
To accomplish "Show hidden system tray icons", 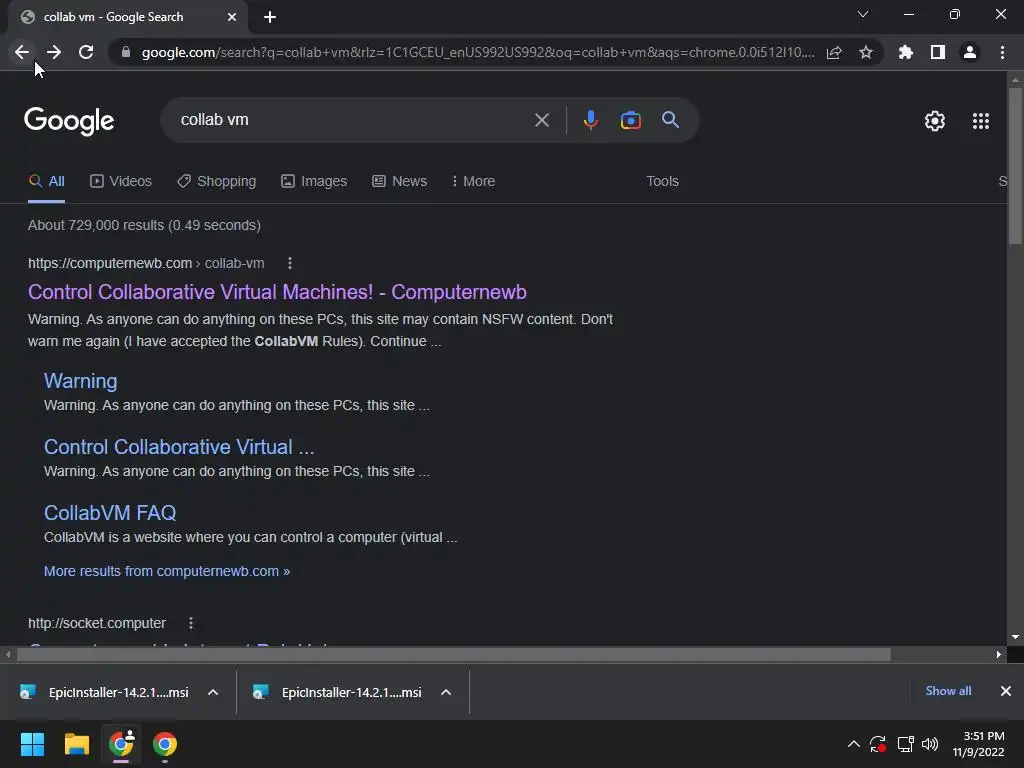I will pyautogui.click(x=853, y=744).
